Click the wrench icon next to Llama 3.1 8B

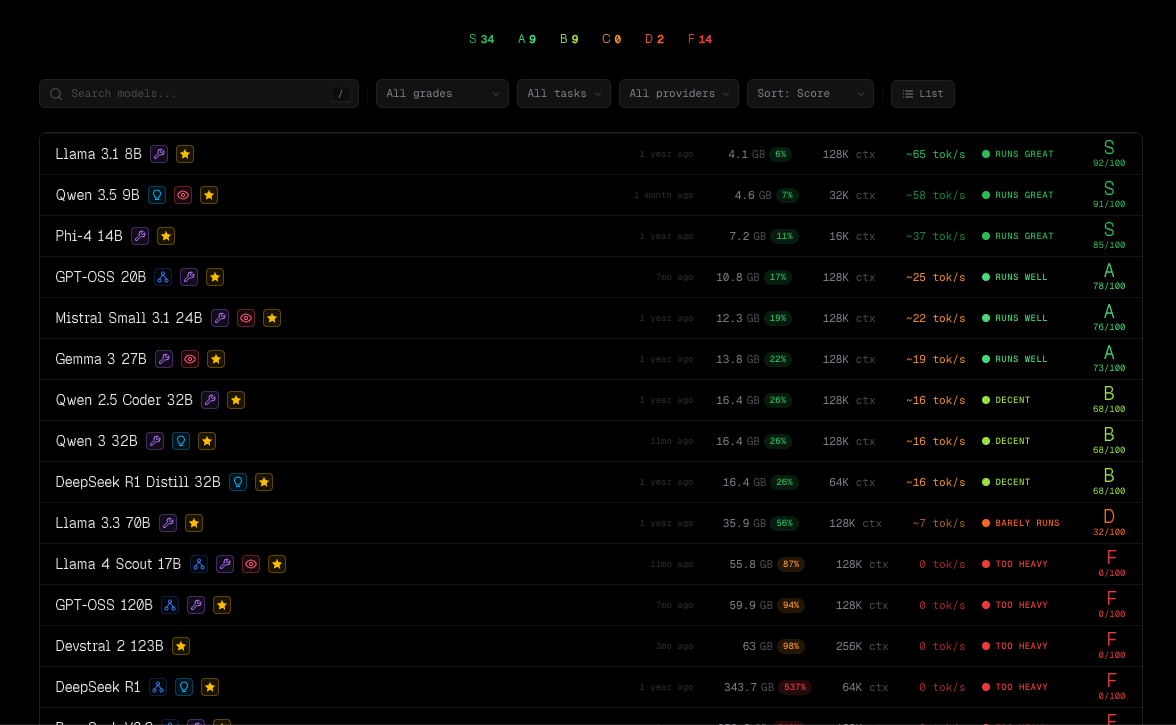[159, 154]
